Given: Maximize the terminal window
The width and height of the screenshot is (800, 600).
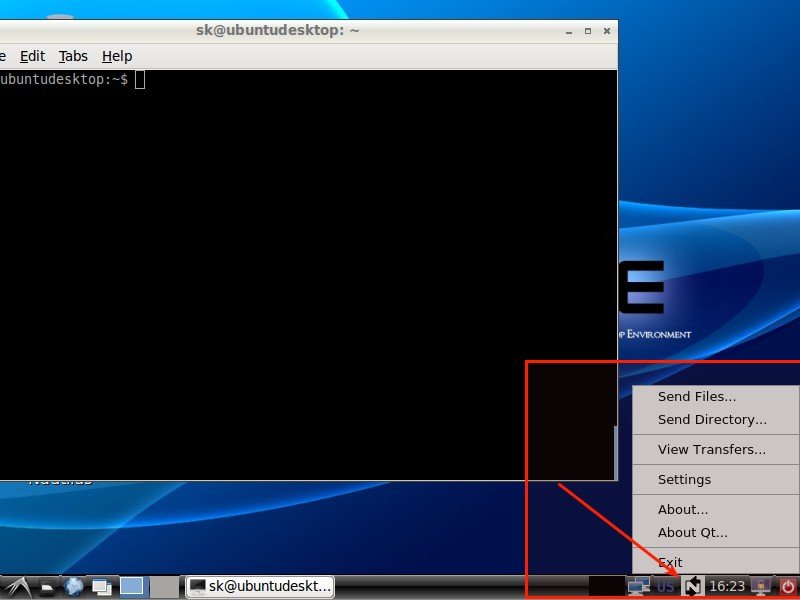Looking at the screenshot, I should tap(588, 31).
